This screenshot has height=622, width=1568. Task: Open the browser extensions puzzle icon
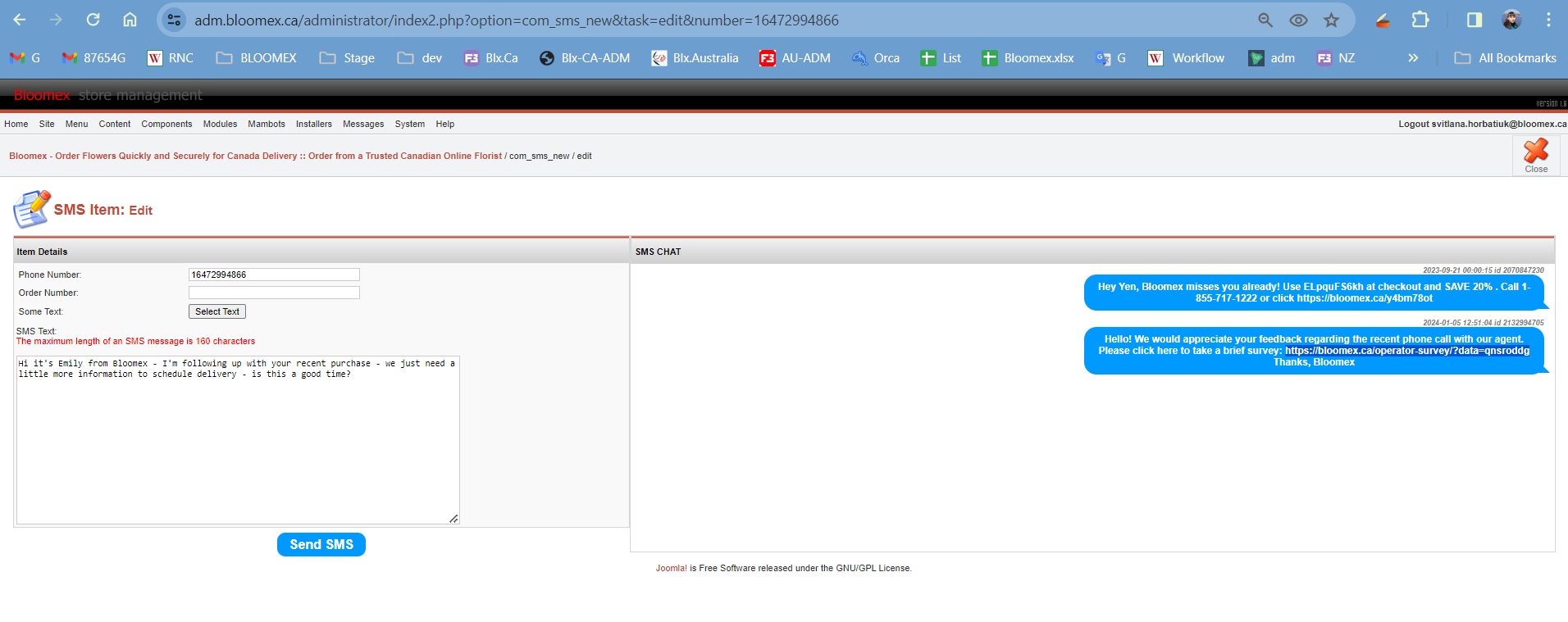click(1420, 20)
